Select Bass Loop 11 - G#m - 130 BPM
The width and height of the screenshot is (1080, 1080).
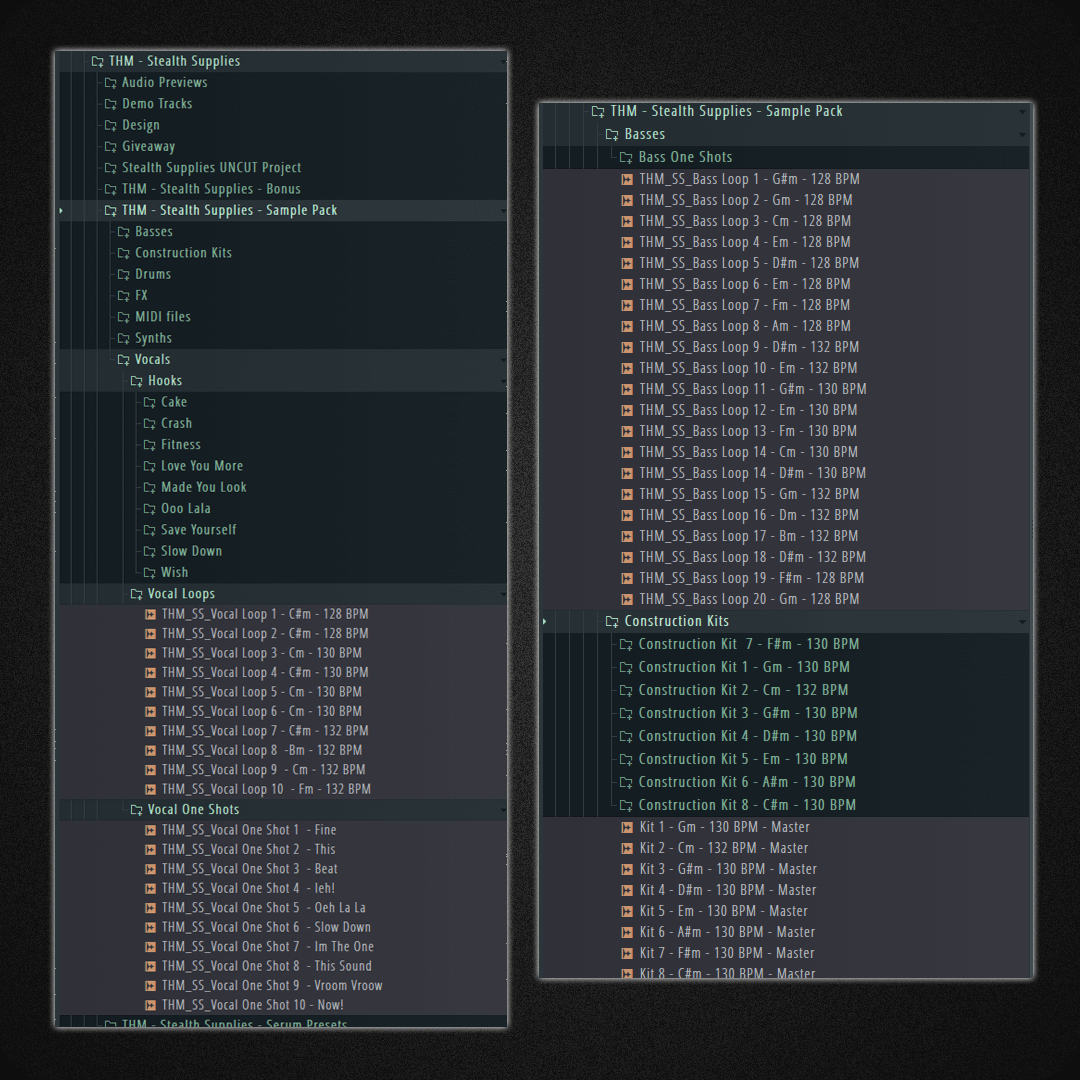tap(752, 389)
